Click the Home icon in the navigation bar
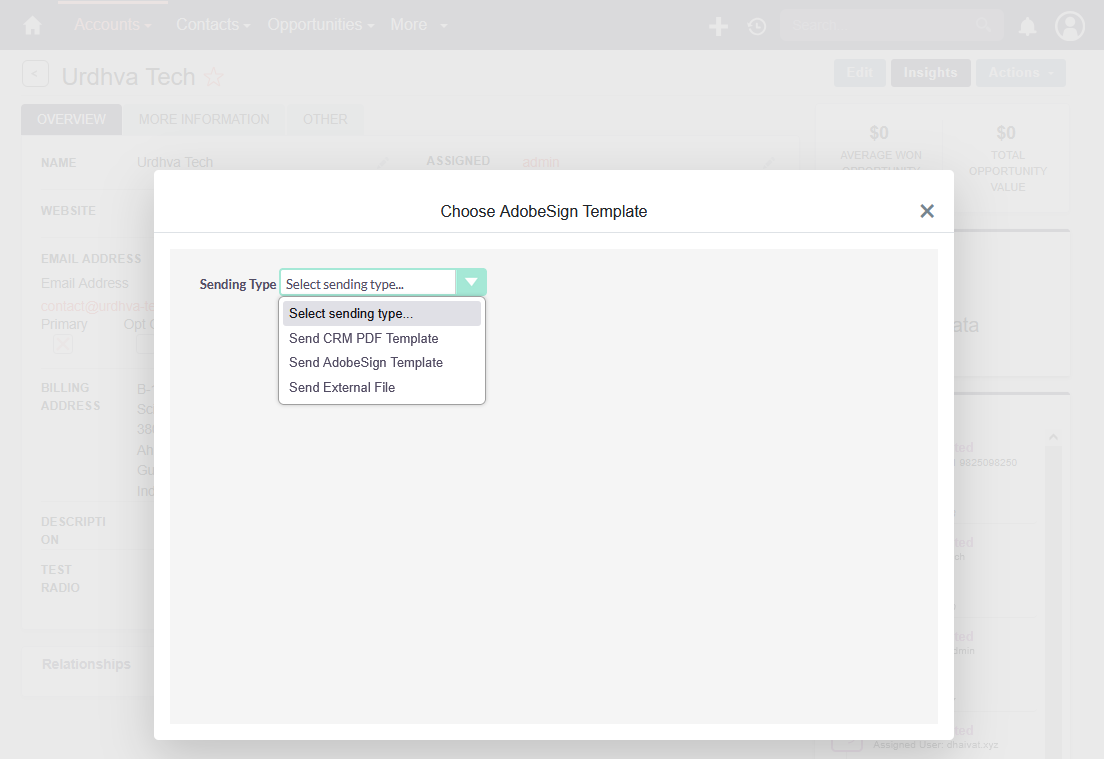The height and width of the screenshot is (759, 1104). (x=34, y=25)
